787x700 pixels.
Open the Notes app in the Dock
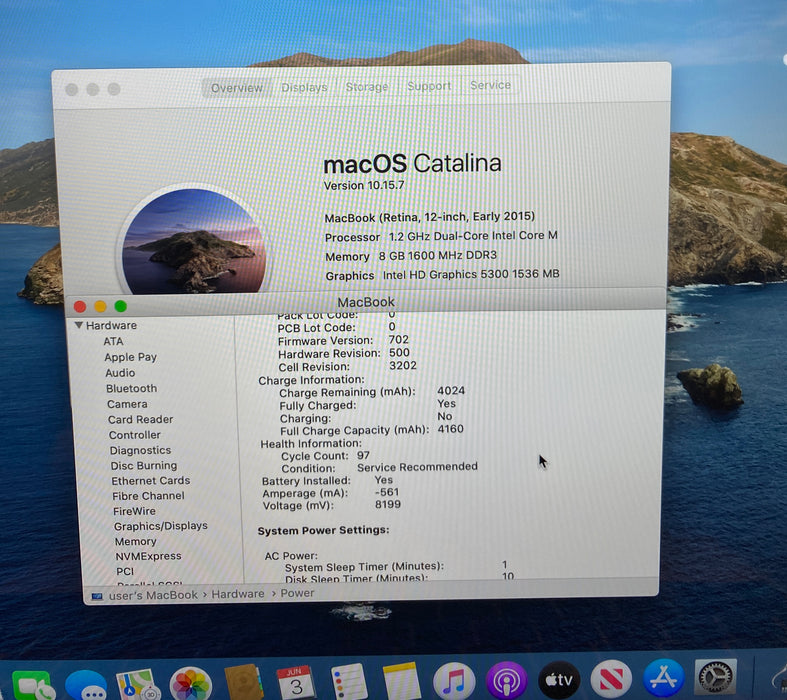(402, 681)
